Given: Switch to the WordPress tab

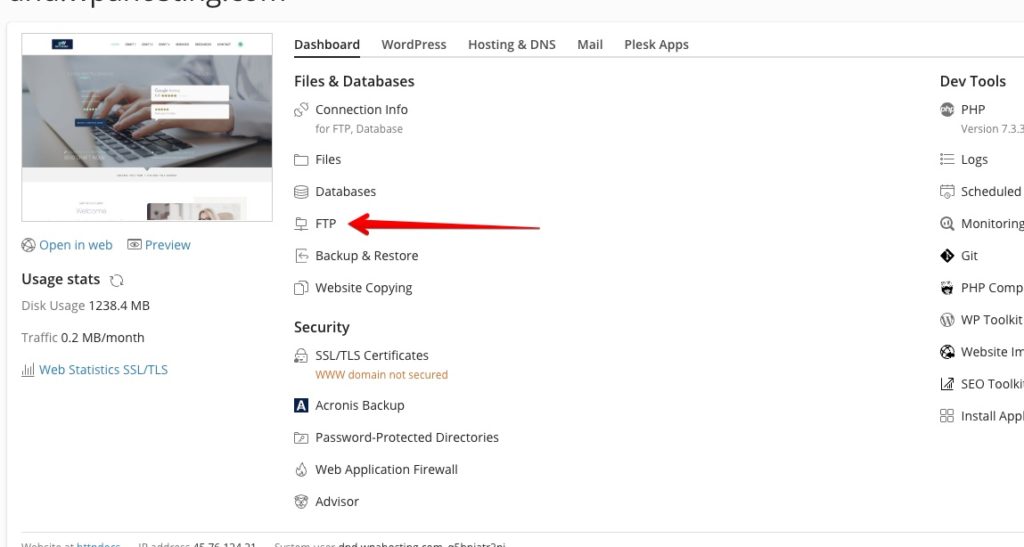Looking at the screenshot, I should pos(414,44).
